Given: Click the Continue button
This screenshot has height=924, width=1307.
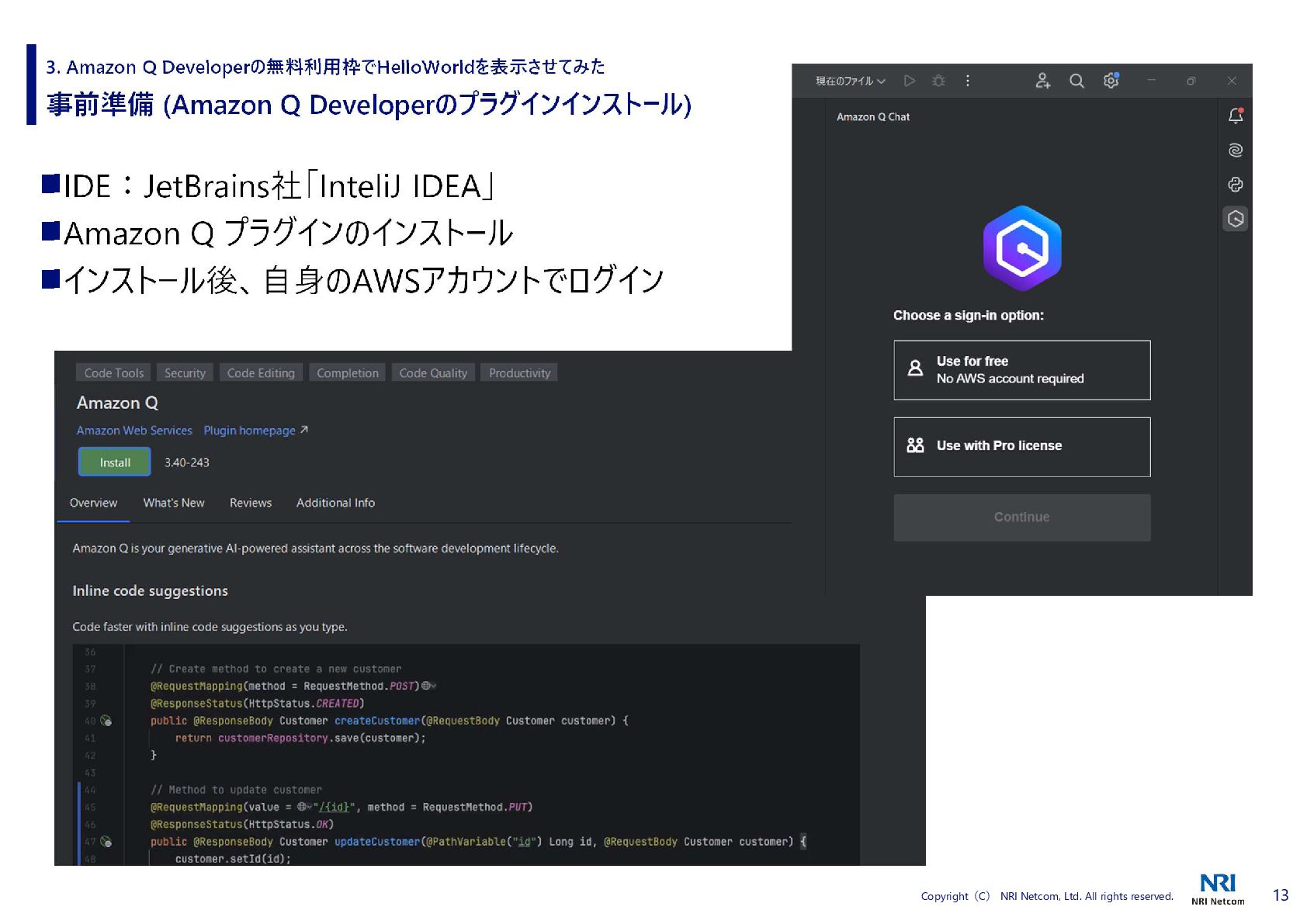Looking at the screenshot, I should (1022, 517).
